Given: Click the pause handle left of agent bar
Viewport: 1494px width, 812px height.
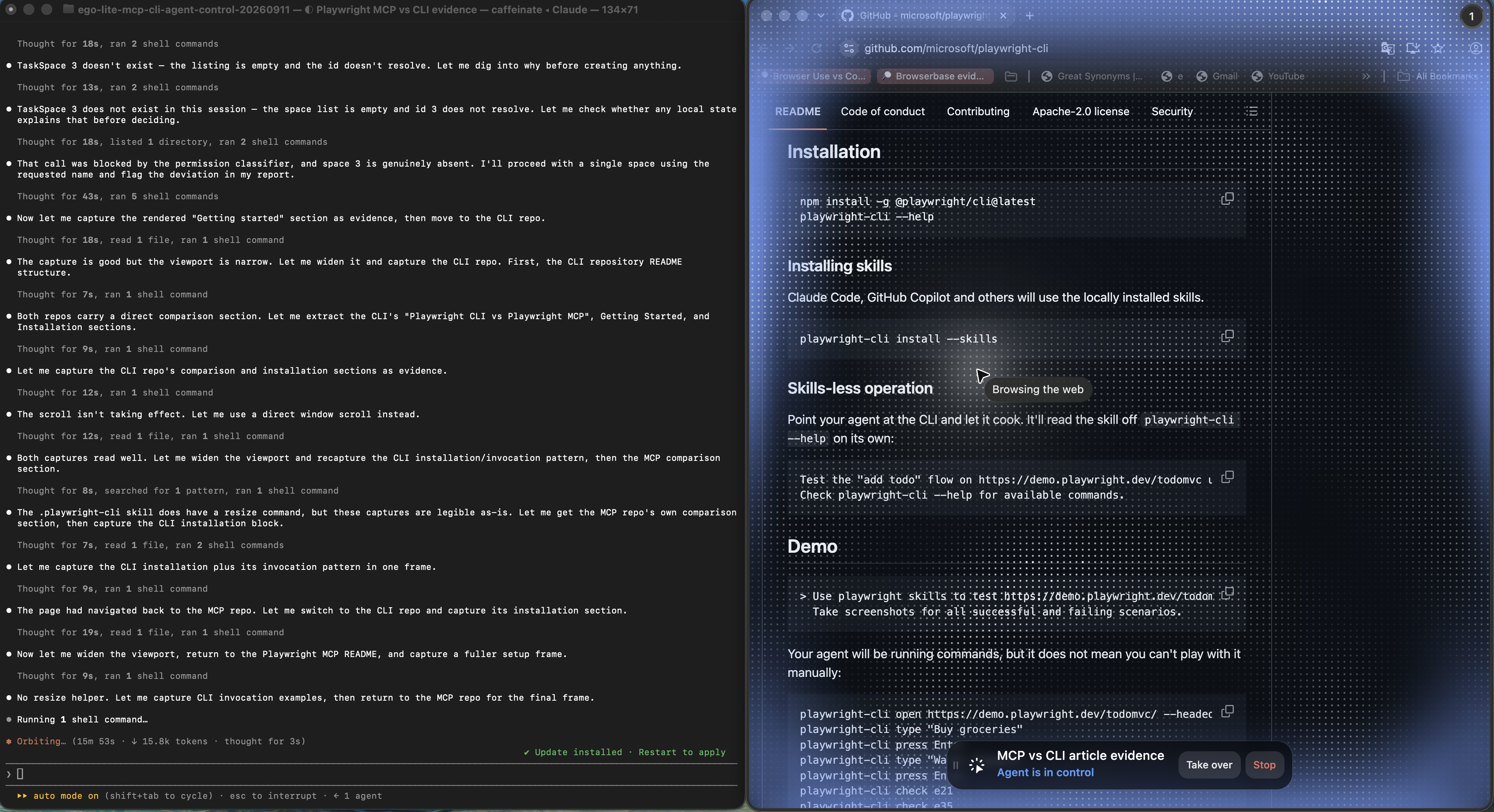Looking at the screenshot, I should click(x=956, y=765).
